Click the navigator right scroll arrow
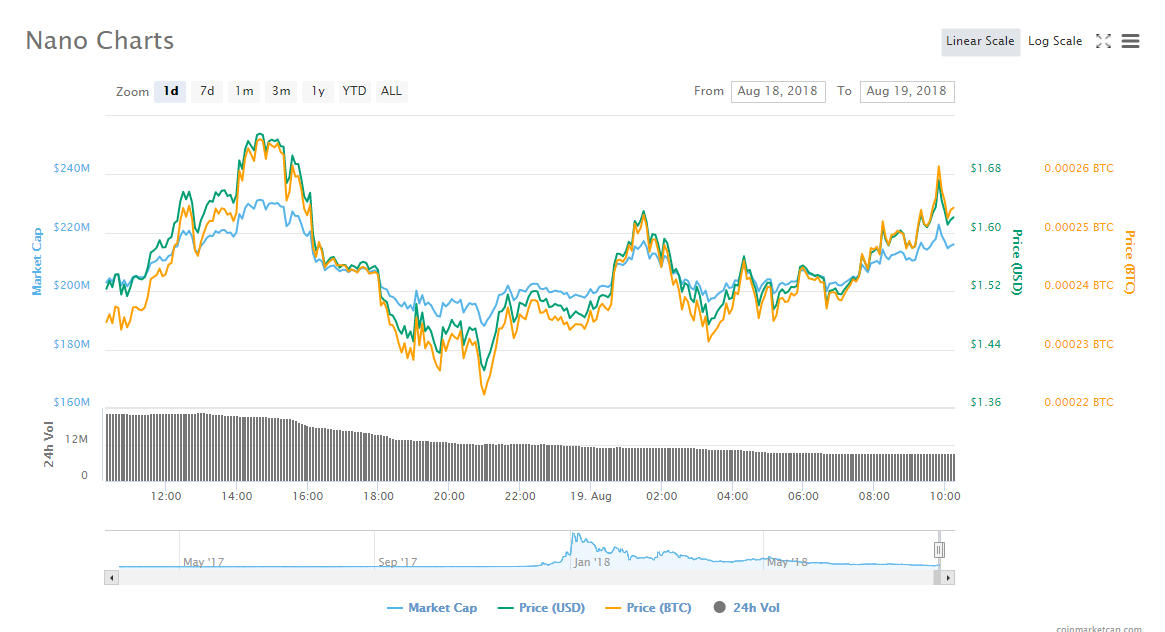Screen dimensions: 1165x632 pos(948,578)
